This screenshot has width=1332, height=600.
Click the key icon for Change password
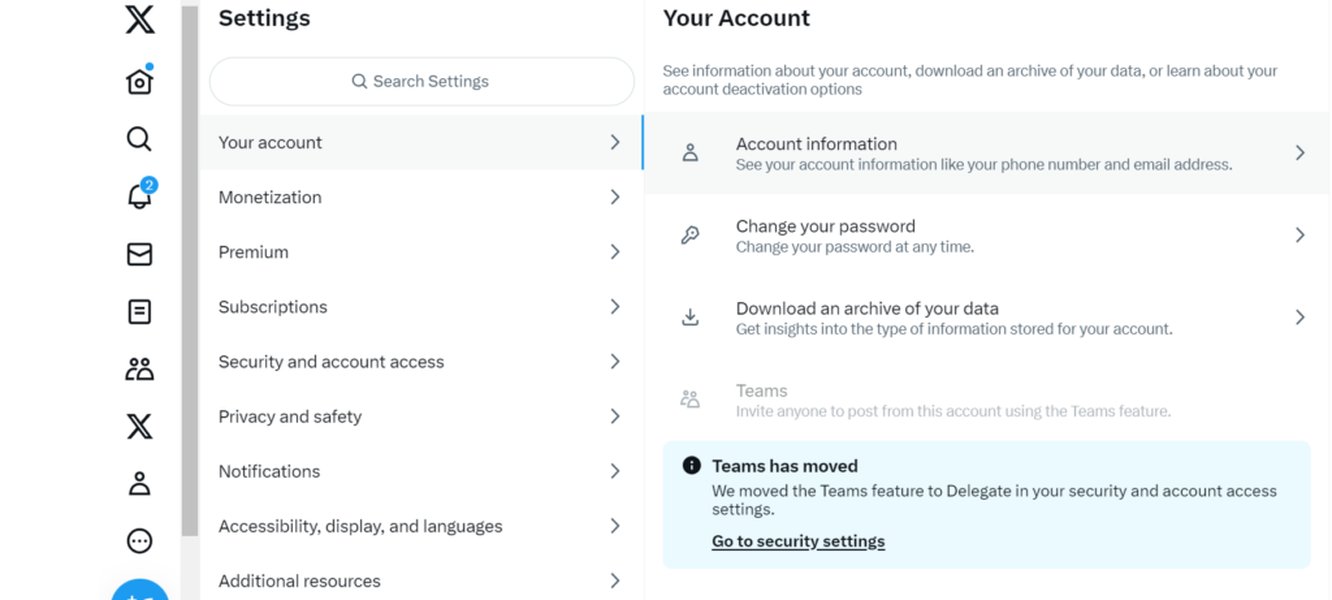690,235
